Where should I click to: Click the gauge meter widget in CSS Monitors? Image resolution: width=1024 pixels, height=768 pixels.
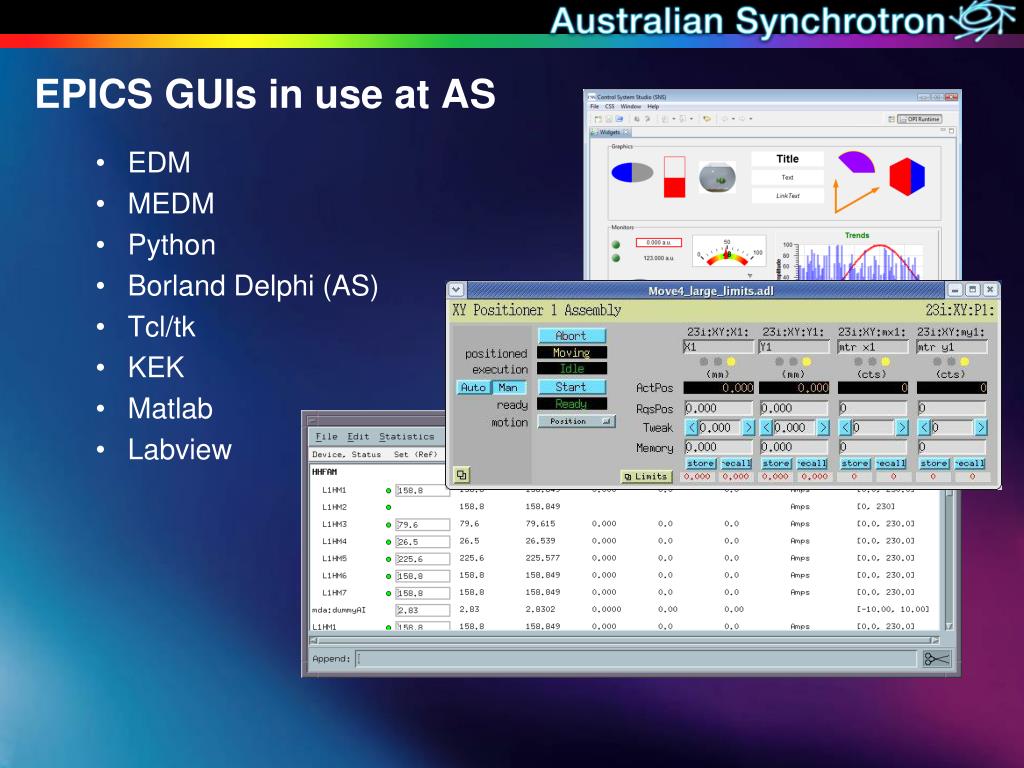tap(729, 253)
